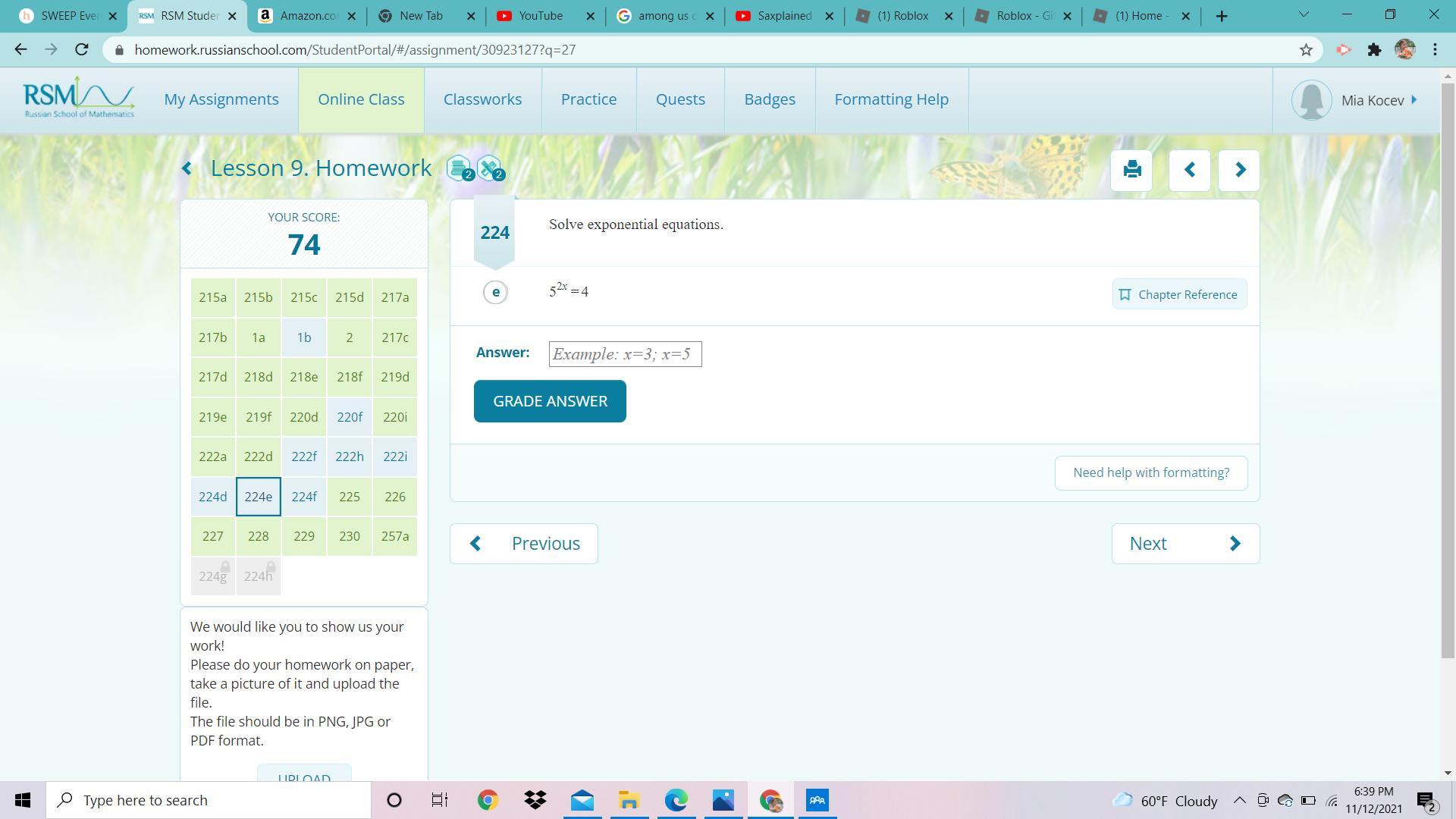Open the Practice menu tab

point(588,99)
